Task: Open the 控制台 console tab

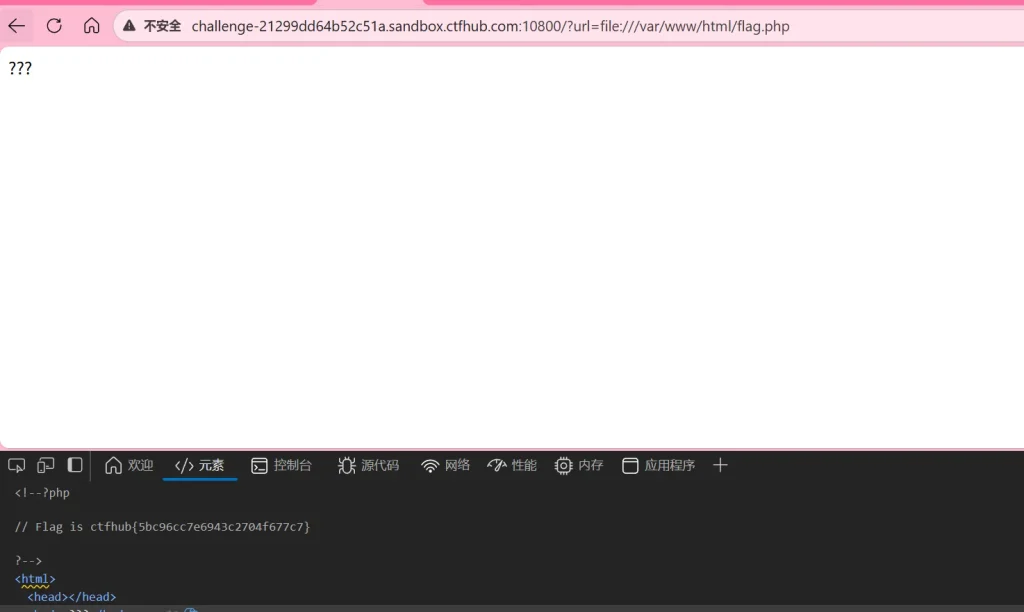Action: (x=282, y=465)
